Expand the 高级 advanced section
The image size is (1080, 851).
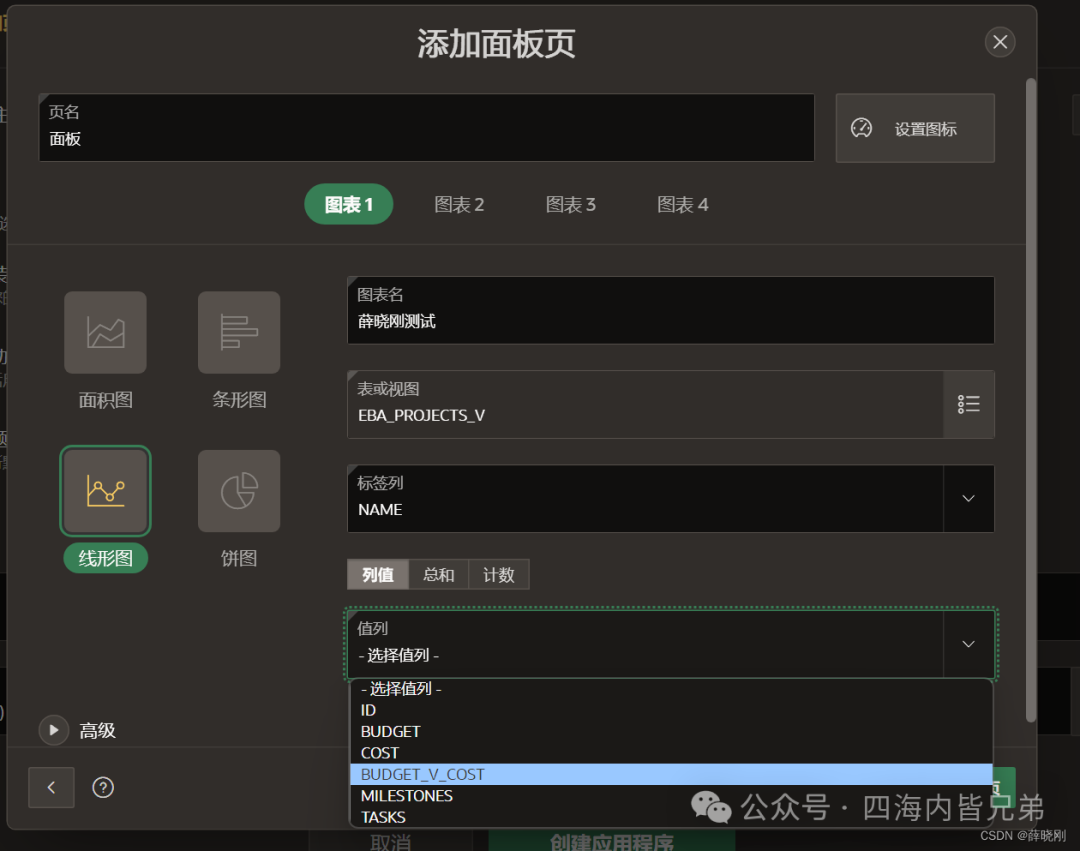[54, 730]
